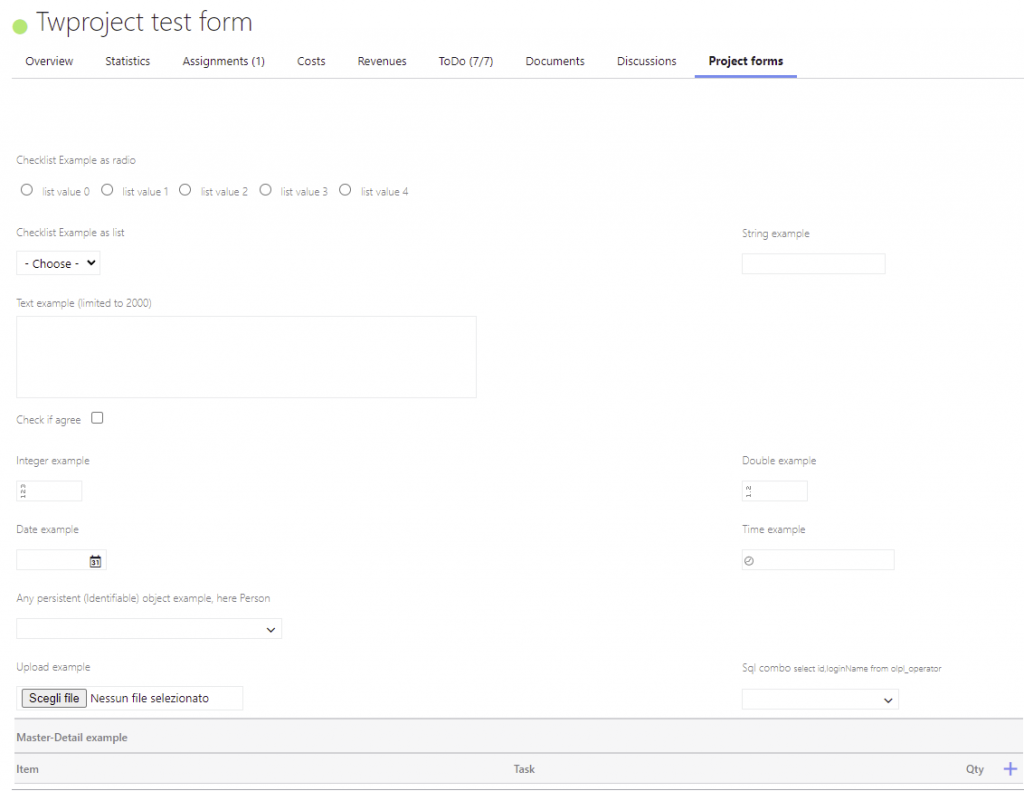Switch to the Overview tab

coord(48,61)
